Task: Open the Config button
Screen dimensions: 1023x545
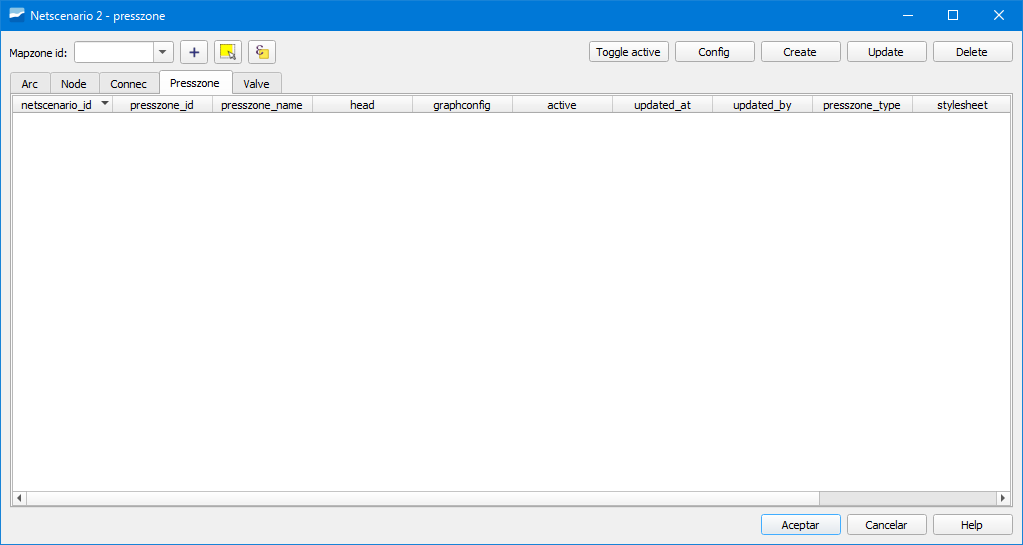Action: click(714, 52)
